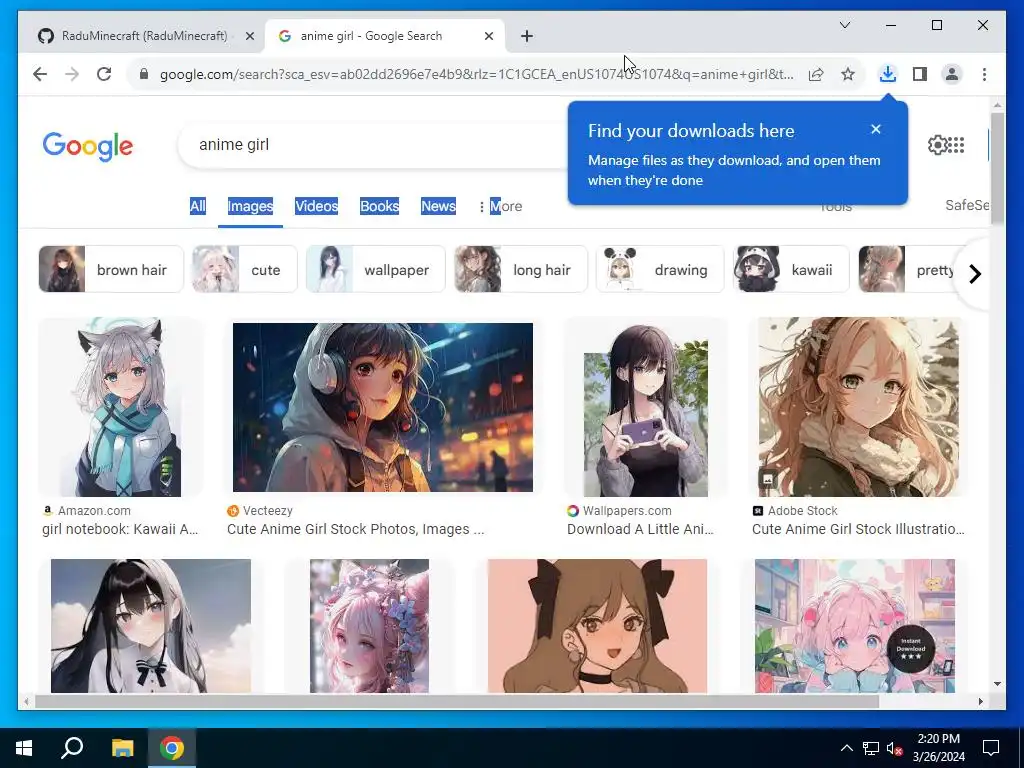Close the anime girl Google Search tab
This screenshot has height=768, width=1024.
point(488,36)
